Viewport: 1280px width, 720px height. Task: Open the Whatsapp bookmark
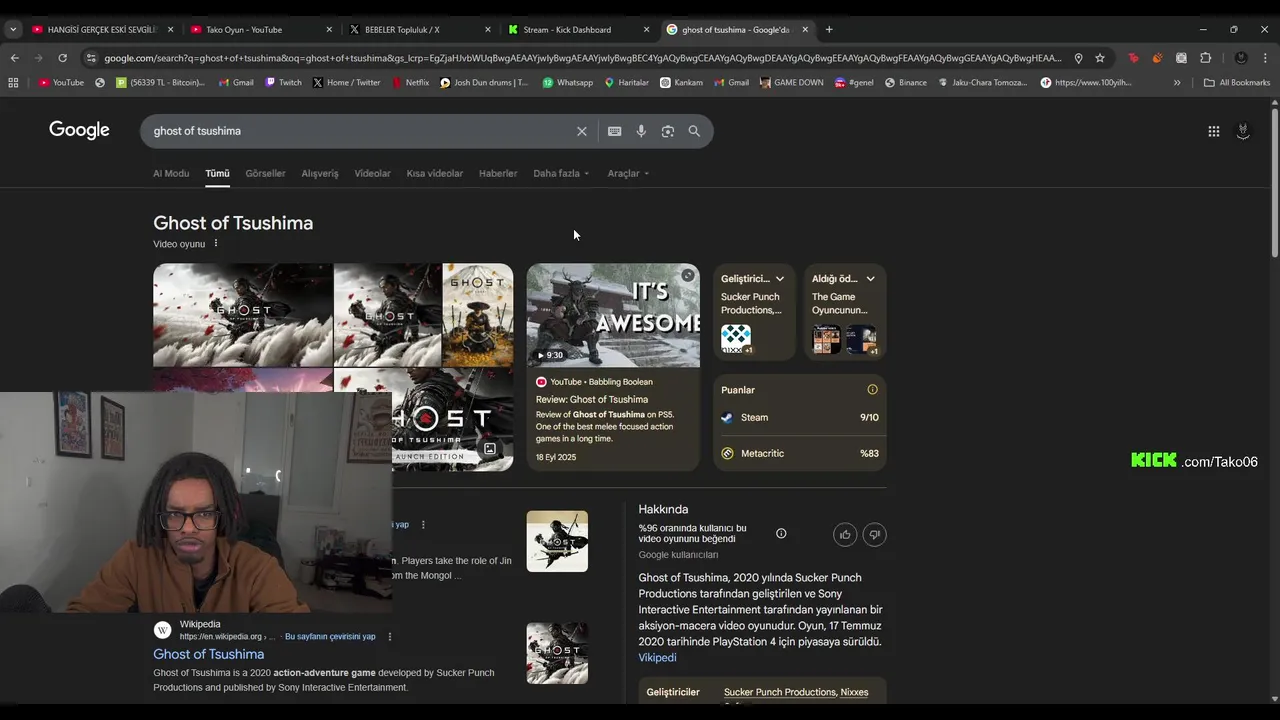(567, 82)
